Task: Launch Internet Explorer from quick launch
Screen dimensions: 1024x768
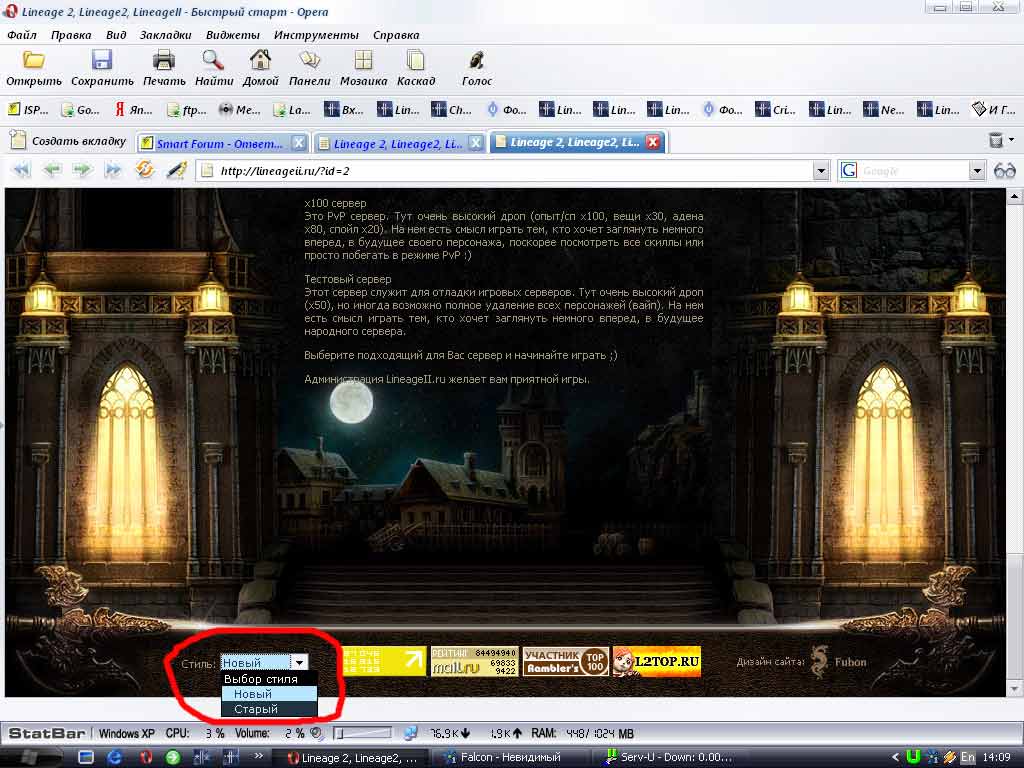Action: pyautogui.click(x=115, y=758)
